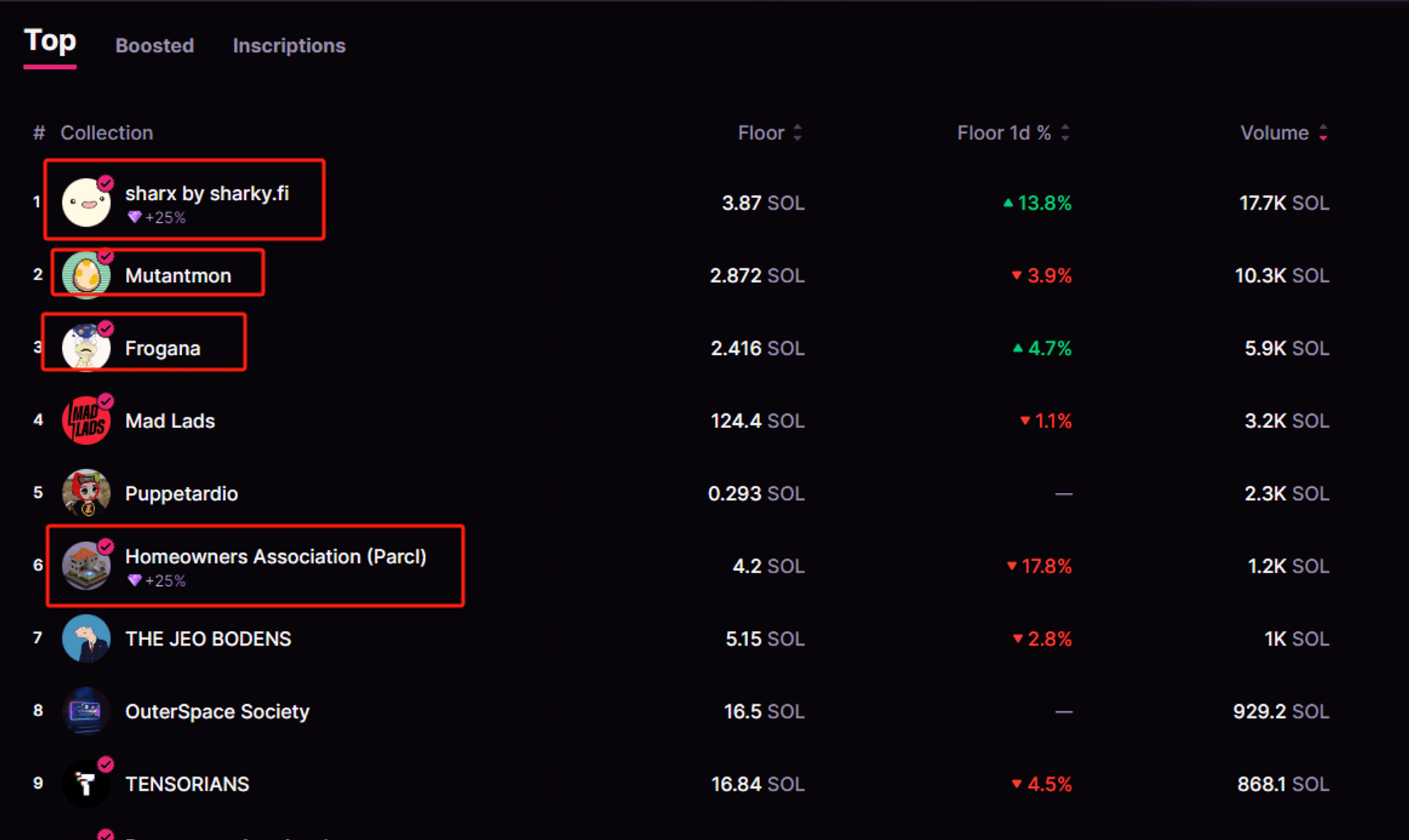Click the 4.7% floor change
Viewport: 1409px width, 840px height.
click(x=1042, y=349)
